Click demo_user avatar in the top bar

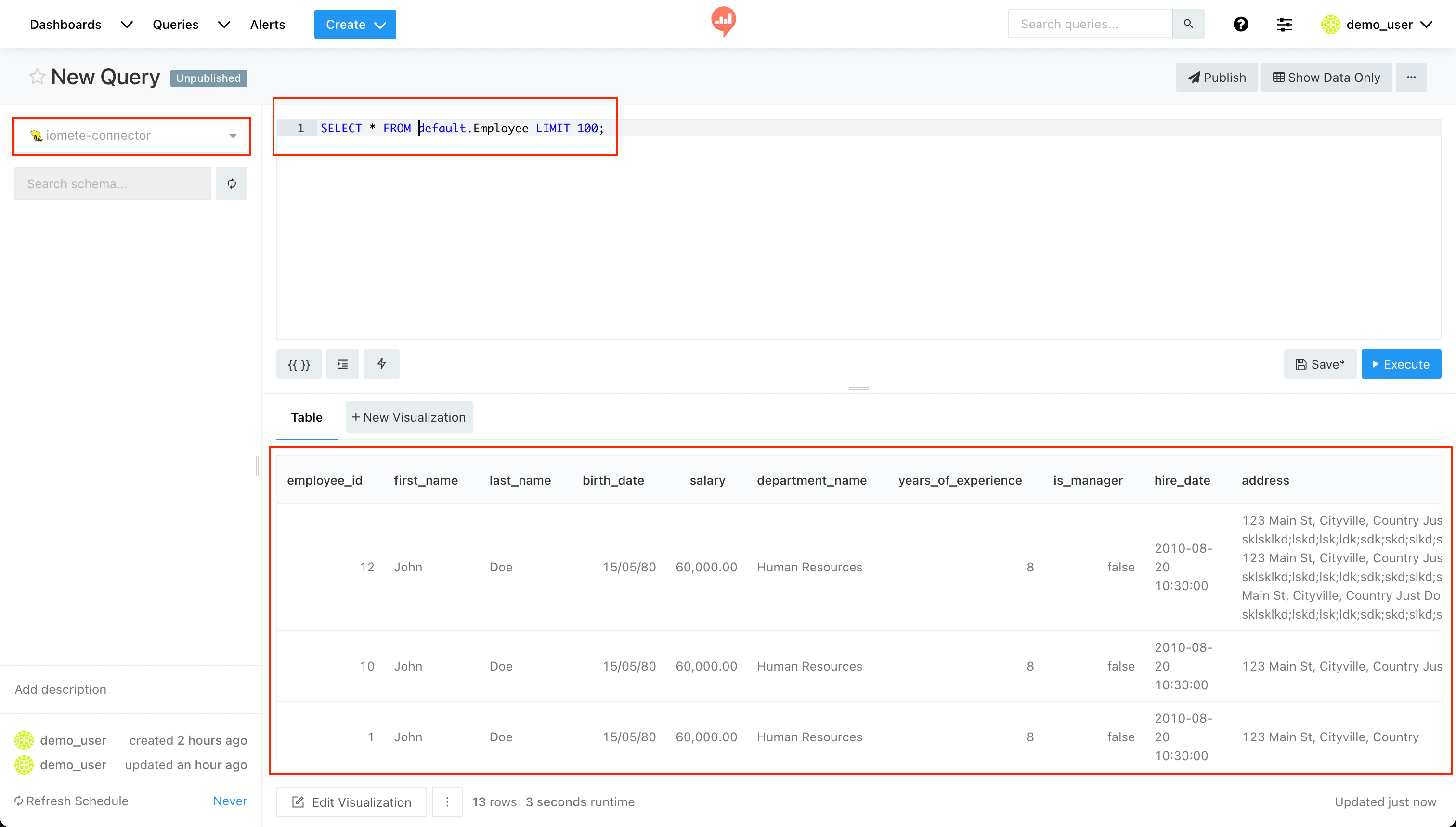tap(1330, 25)
